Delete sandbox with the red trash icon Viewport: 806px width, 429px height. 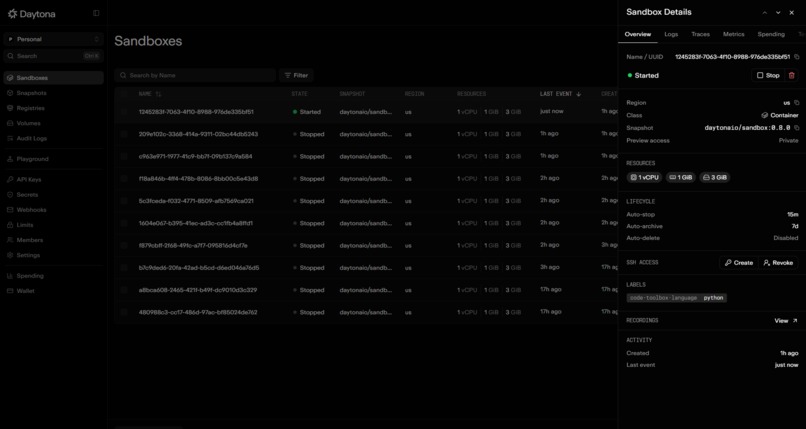pyautogui.click(x=792, y=76)
